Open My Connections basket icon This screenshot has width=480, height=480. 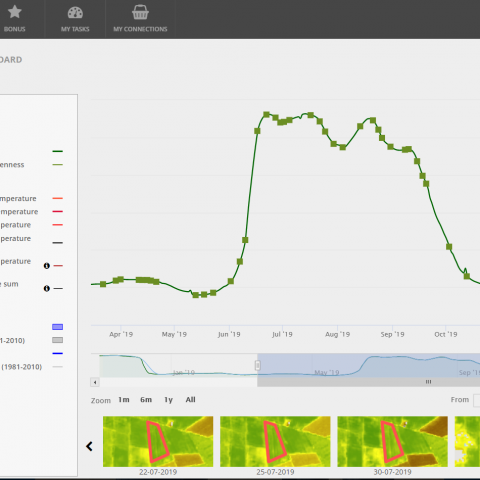[140, 12]
